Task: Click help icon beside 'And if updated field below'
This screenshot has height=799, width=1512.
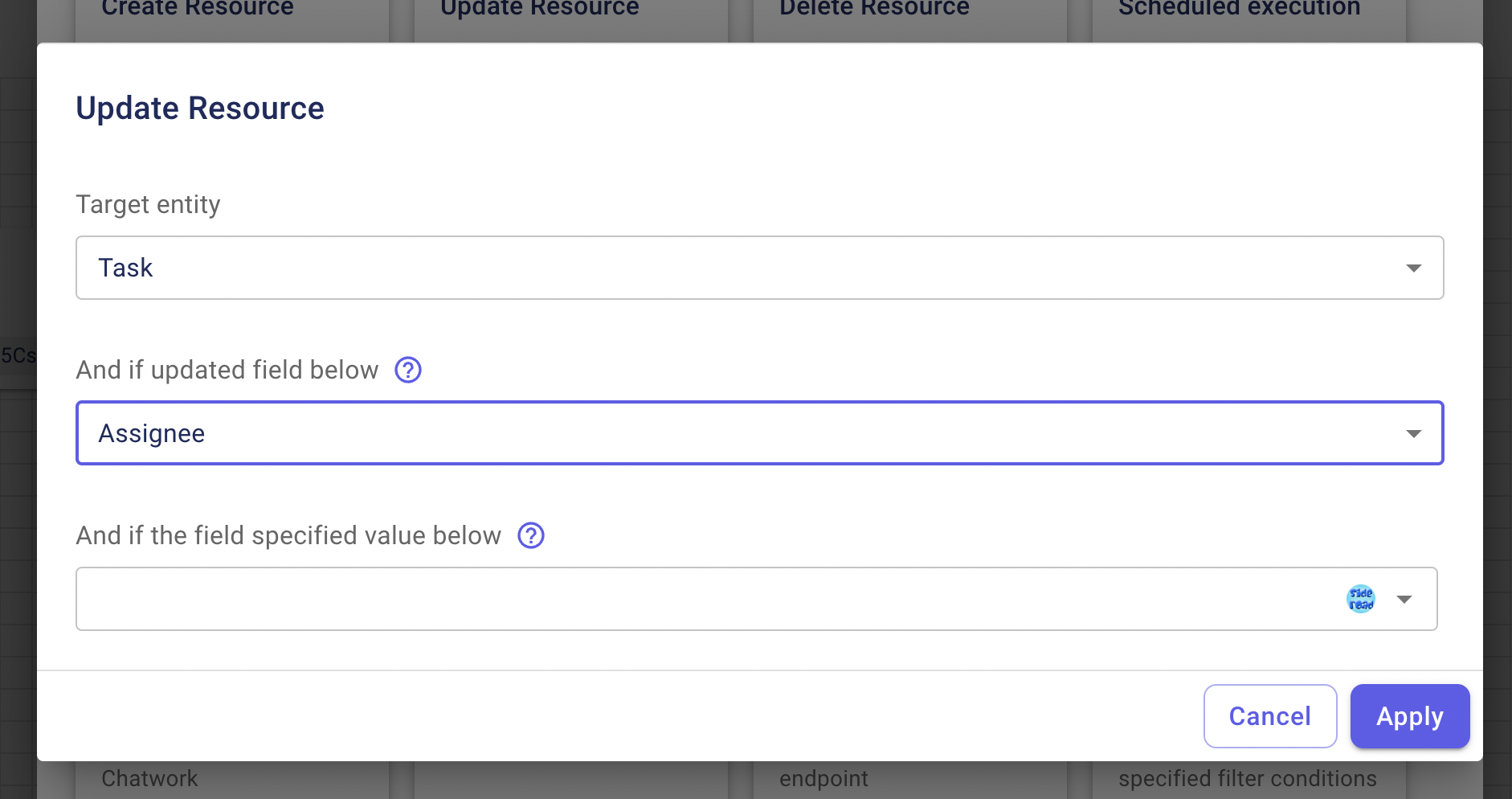Action: 408,370
